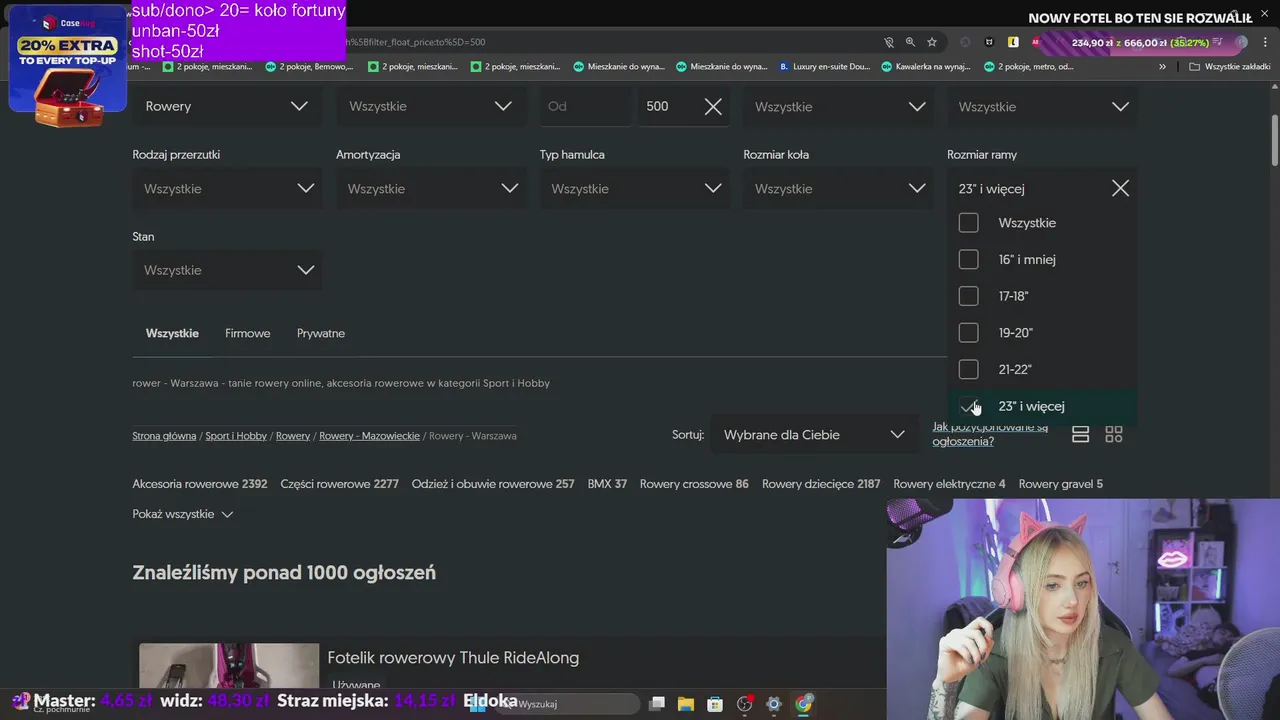Go to Strona główna breadcrumb
The image size is (1280, 720).
[x=164, y=436]
